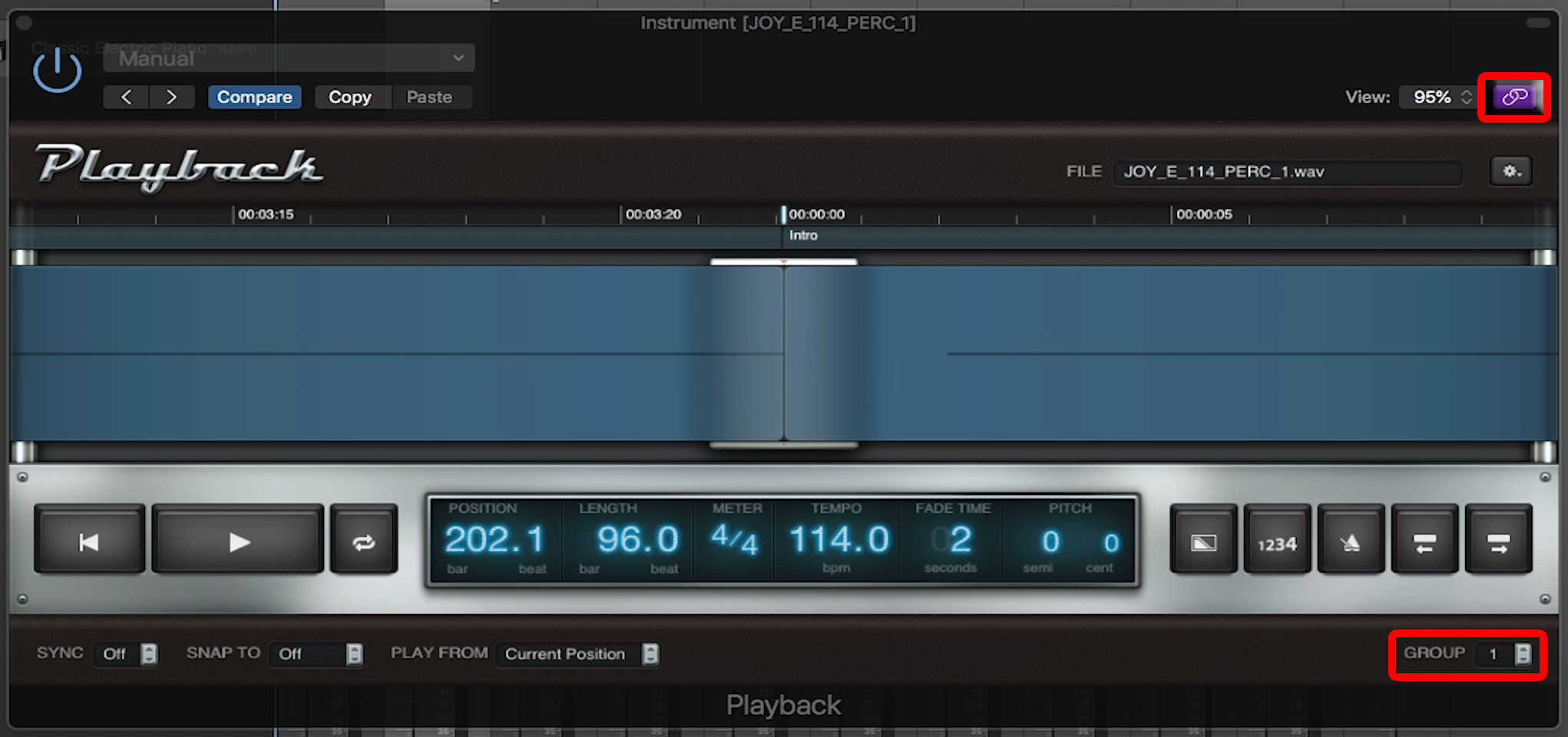
Task: Increase the GROUP value stepper
Action: coord(1523,649)
